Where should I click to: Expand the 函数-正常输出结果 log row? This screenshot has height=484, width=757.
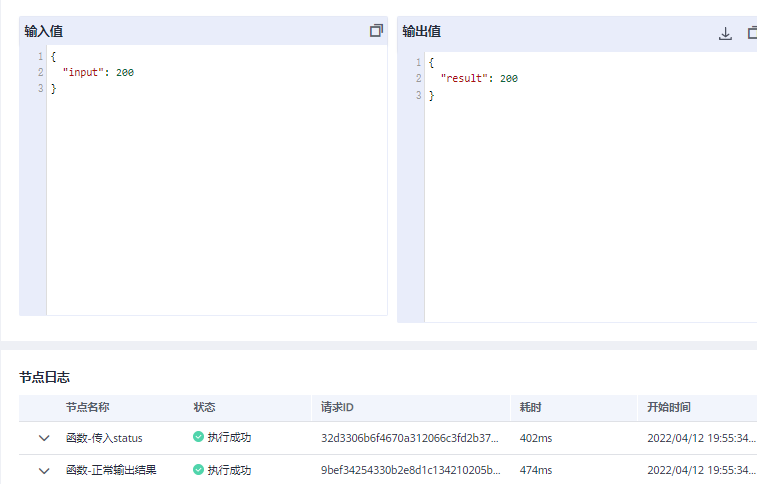44,470
